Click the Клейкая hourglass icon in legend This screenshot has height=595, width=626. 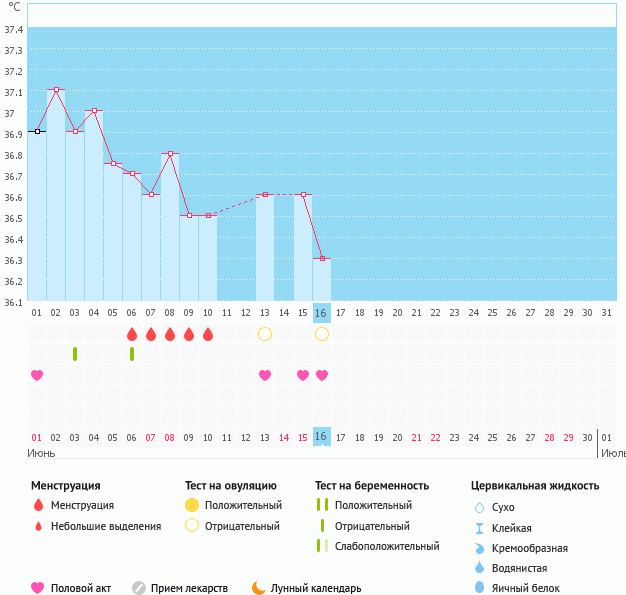click(479, 528)
